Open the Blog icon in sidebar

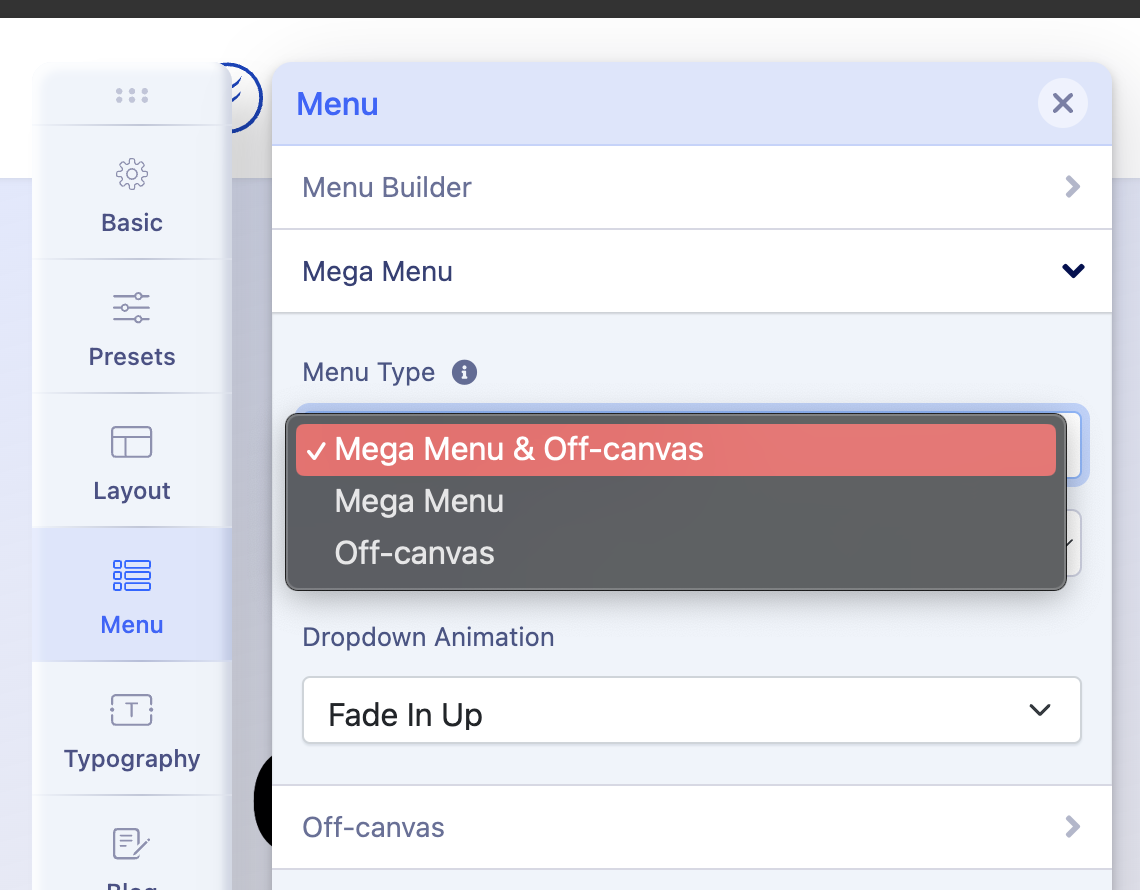click(132, 845)
